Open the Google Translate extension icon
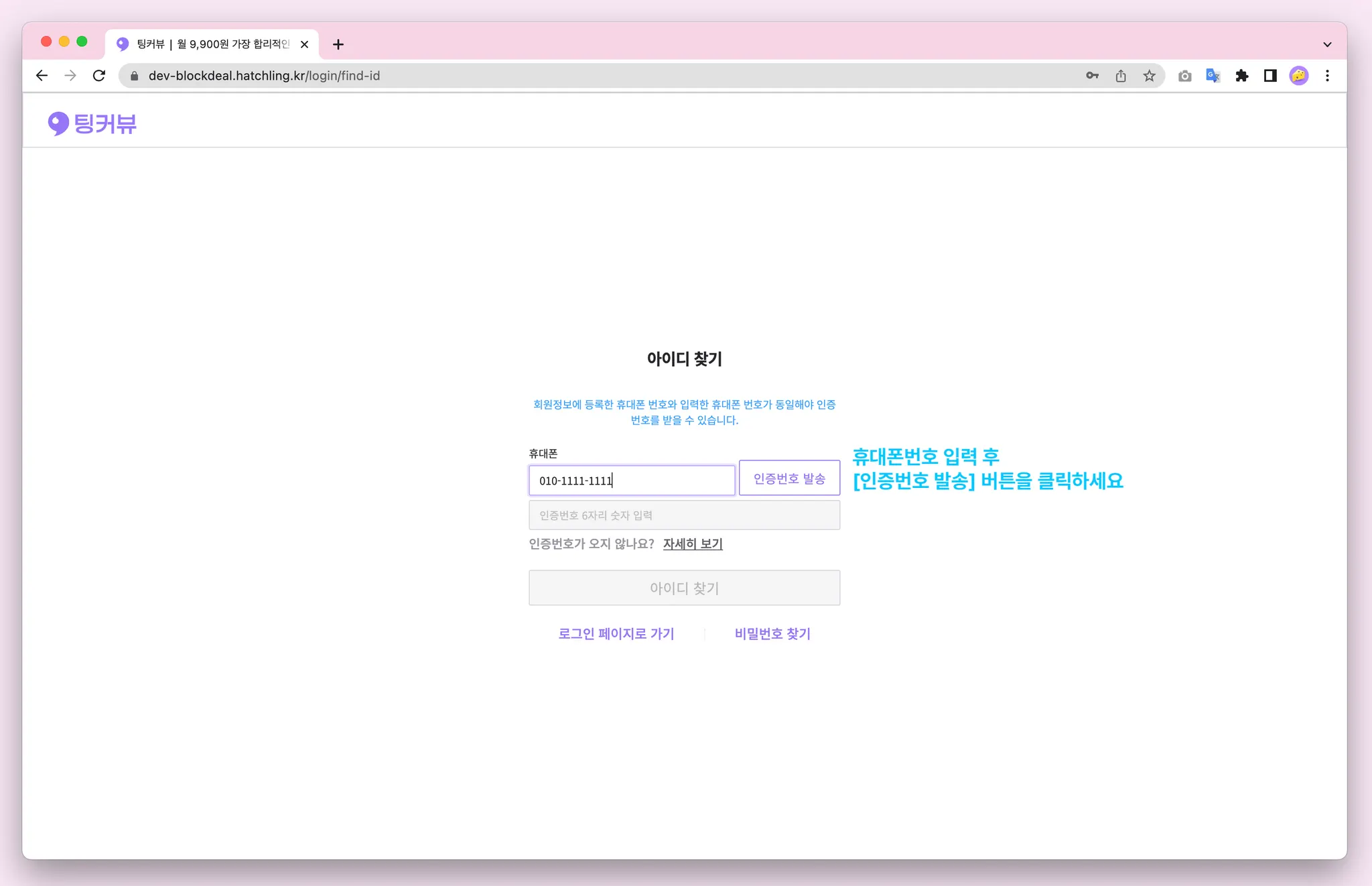Viewport: 1372px width, 886px height. (x=1213, y=76)
